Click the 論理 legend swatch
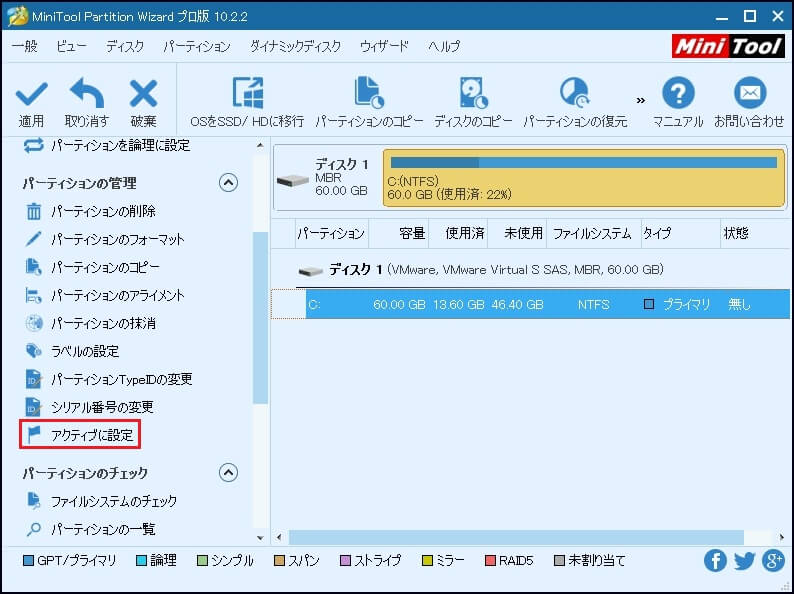Viewport: 794px width, 594px height. [x=141, y=561]
